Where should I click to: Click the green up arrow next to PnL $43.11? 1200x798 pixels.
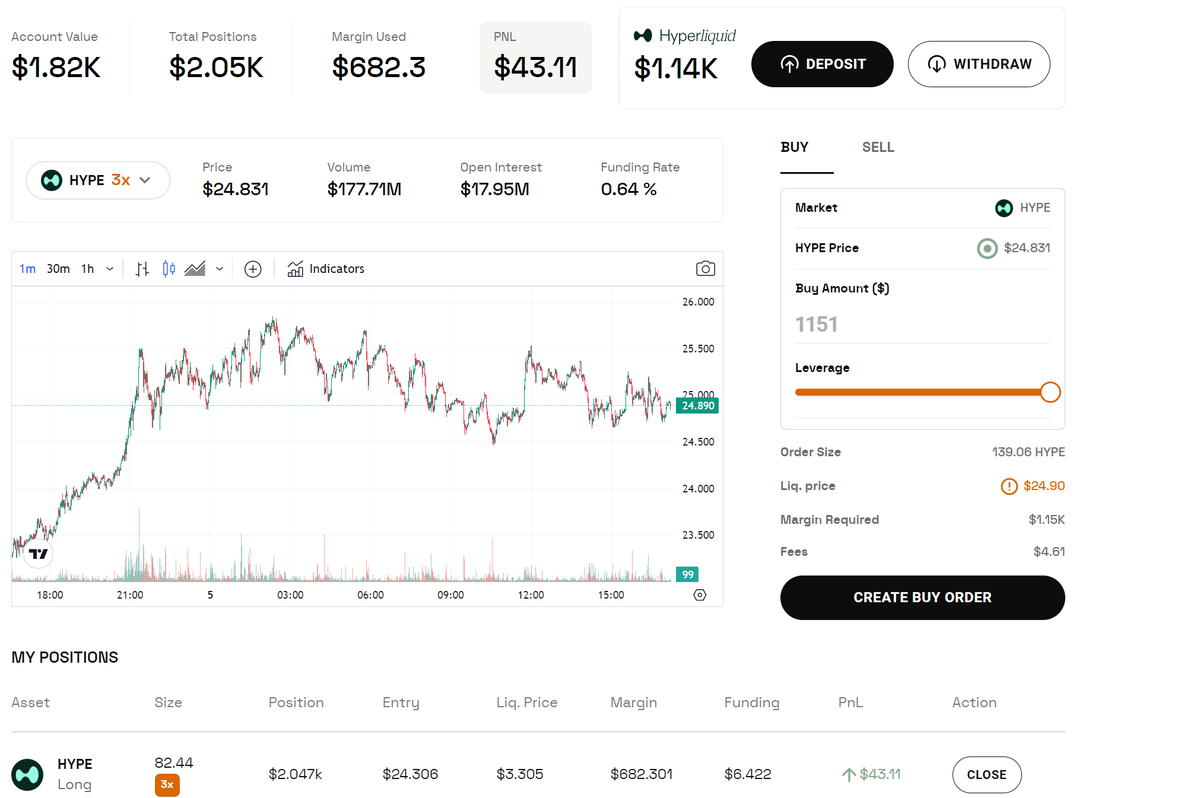click(849, 774)
